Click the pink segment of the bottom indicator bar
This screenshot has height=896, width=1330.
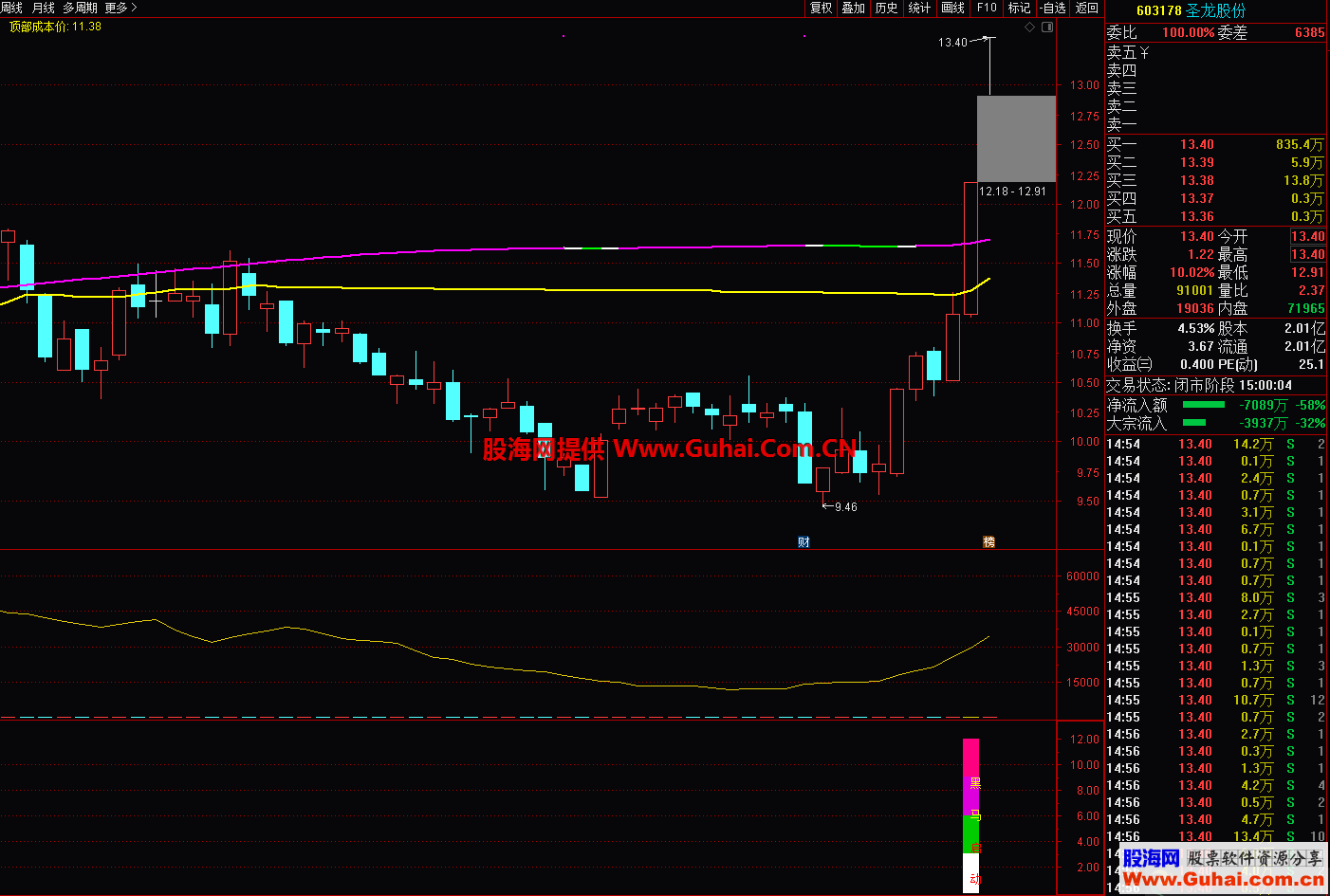(970, 758)
